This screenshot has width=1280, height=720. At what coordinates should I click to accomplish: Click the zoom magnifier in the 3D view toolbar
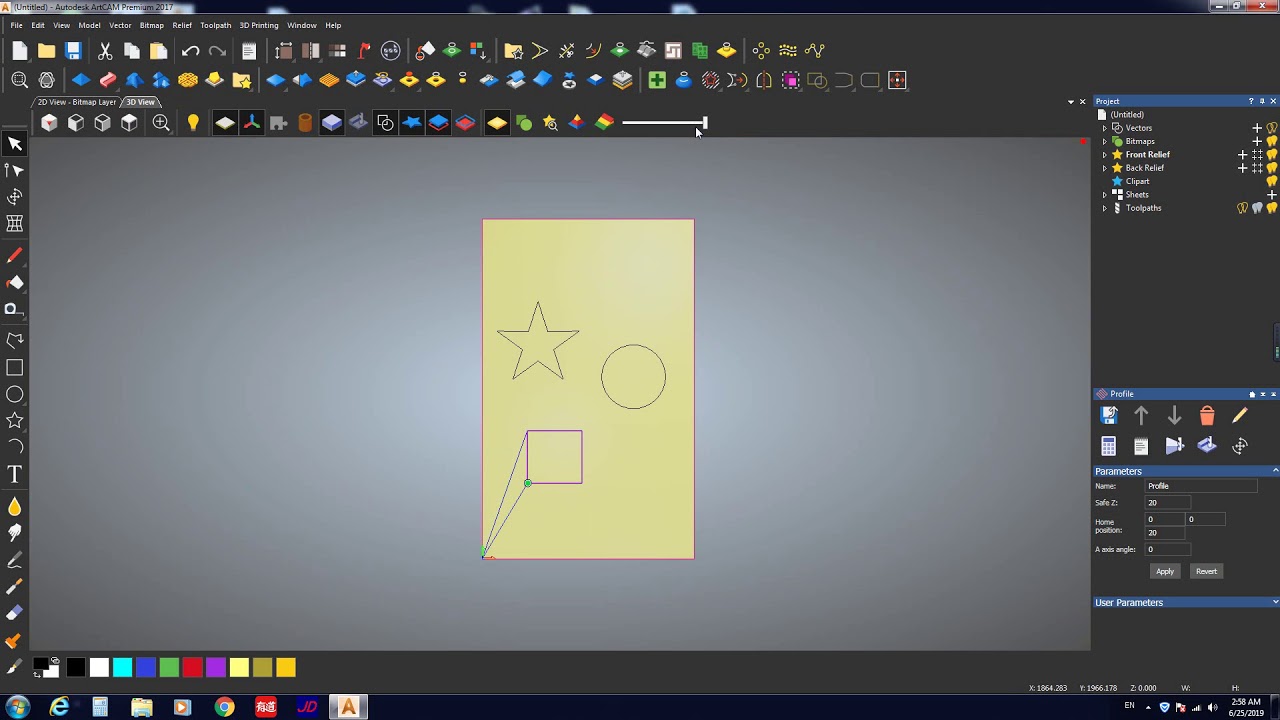coord(160,122)
